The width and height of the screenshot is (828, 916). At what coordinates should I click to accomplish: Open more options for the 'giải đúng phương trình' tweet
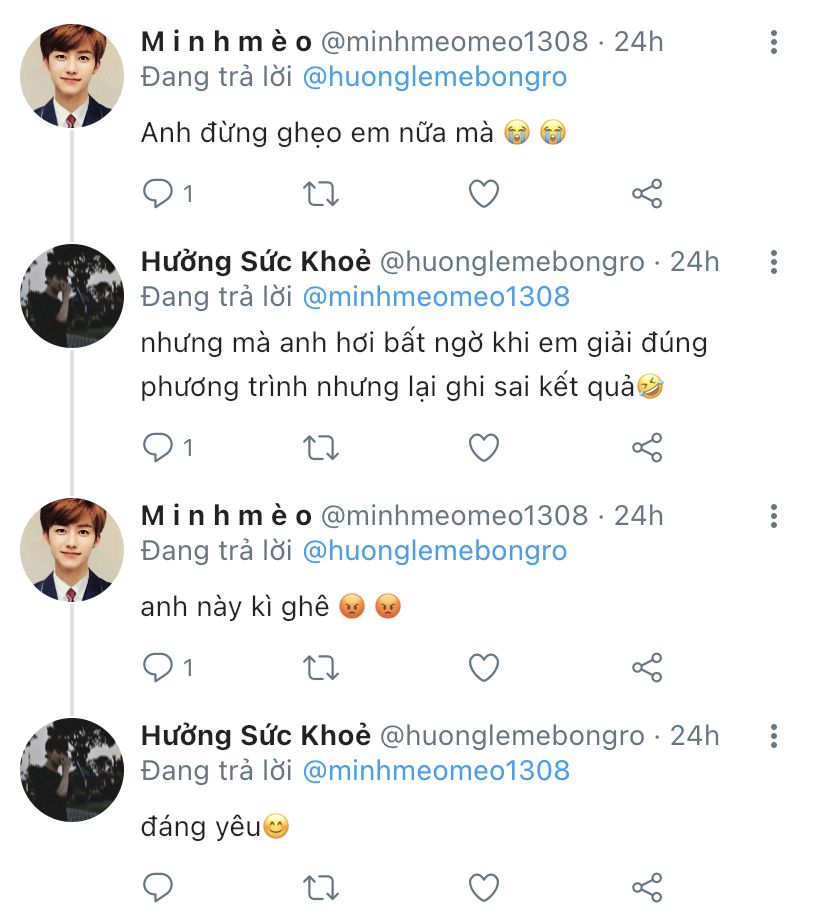coord(774,262)
